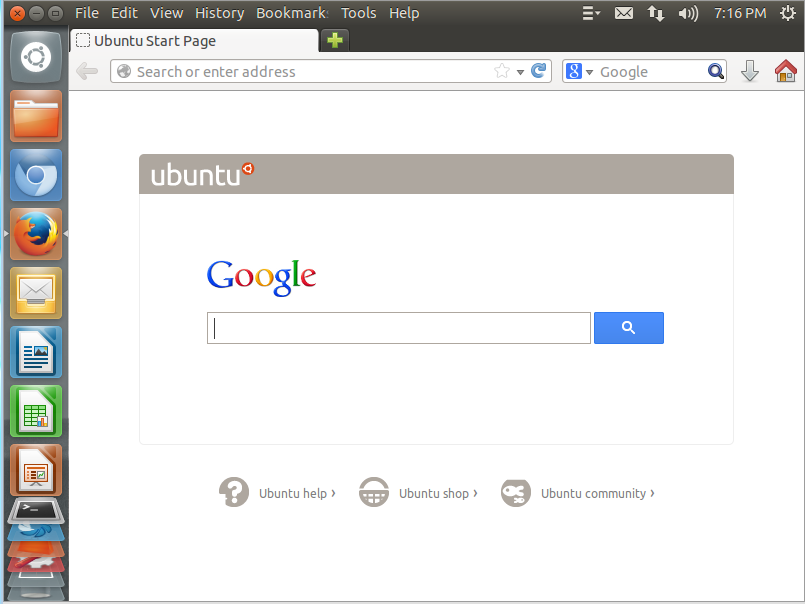Open the History menu
805x604 pixels.
click(x=219, y=13)
